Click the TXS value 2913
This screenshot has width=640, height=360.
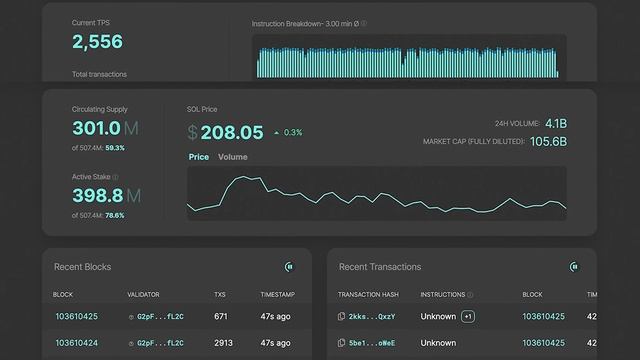click(223, 343)
